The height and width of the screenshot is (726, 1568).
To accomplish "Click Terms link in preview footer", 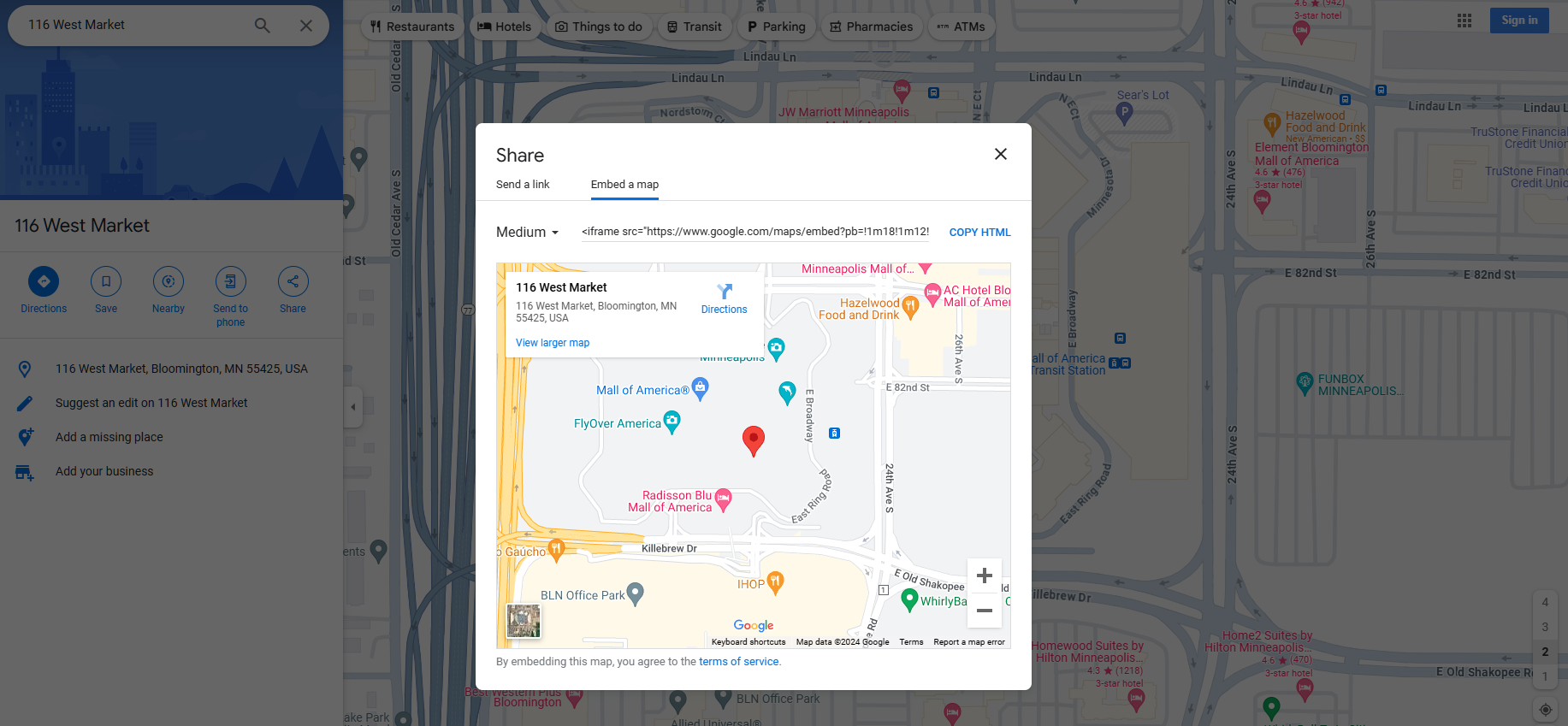I will click(x=911, y=642).
